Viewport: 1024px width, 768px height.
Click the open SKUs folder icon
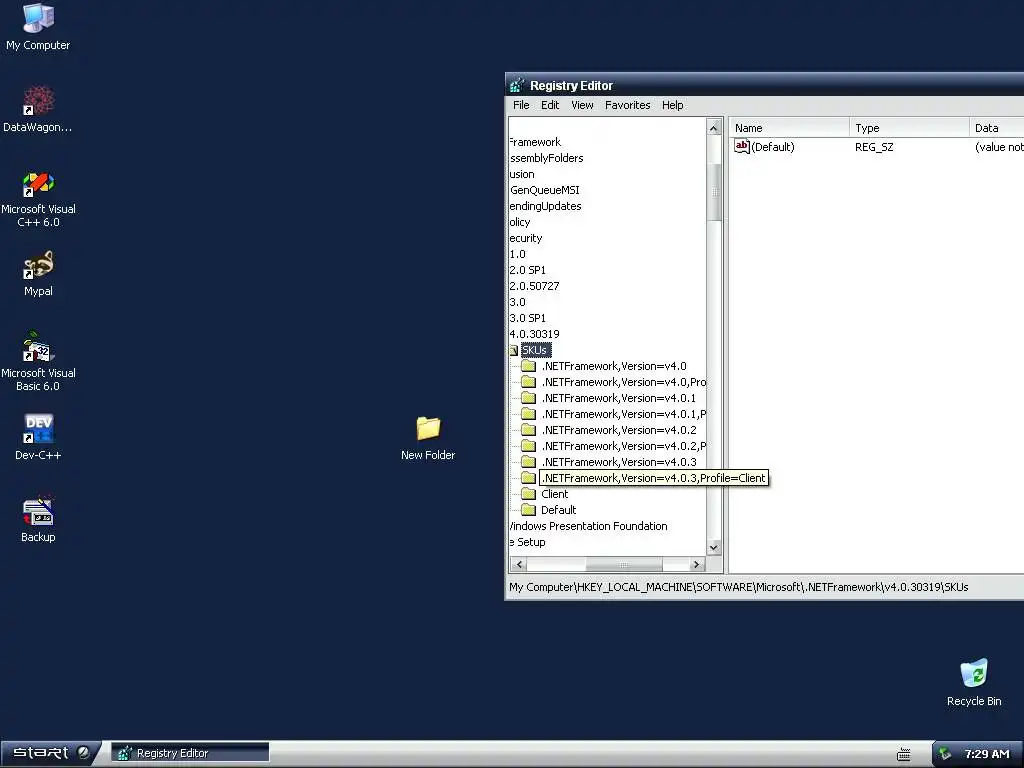(513, 350)
